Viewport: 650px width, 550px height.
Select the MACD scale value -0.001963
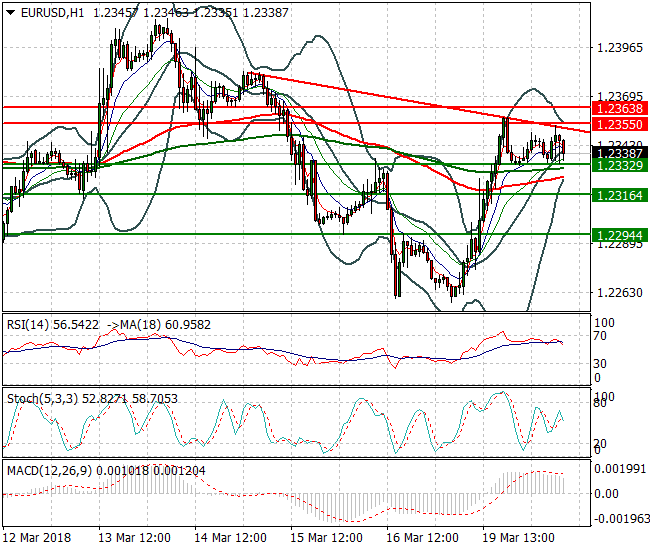[621, 519]
